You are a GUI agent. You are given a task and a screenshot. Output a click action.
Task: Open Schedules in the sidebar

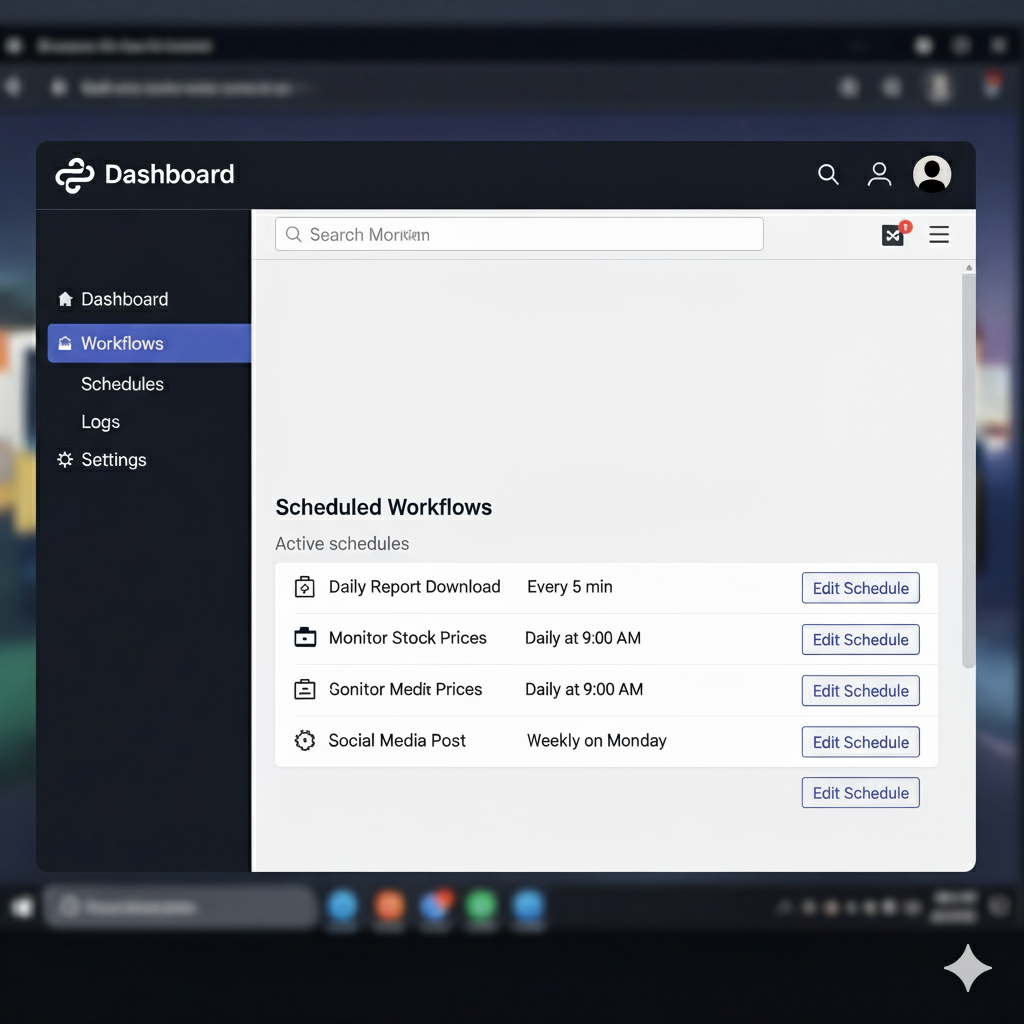pos(122,384)
